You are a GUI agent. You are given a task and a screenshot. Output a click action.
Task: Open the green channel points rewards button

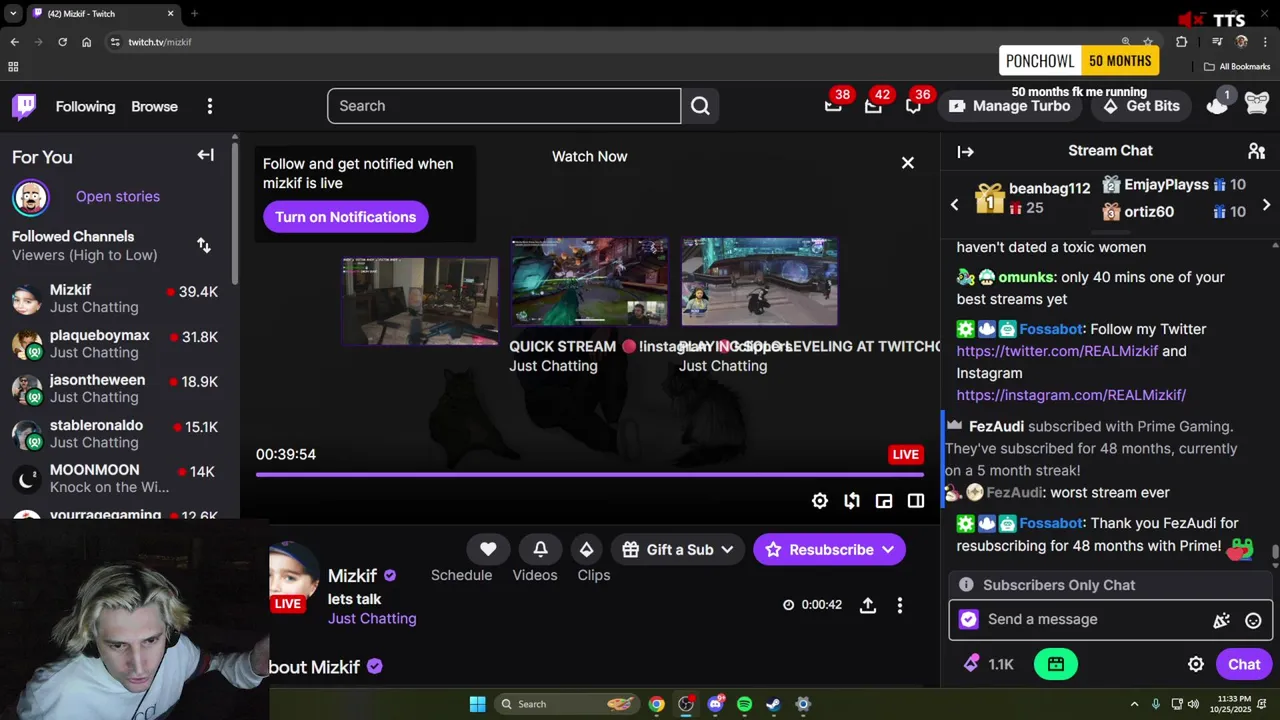[1056, 664]
